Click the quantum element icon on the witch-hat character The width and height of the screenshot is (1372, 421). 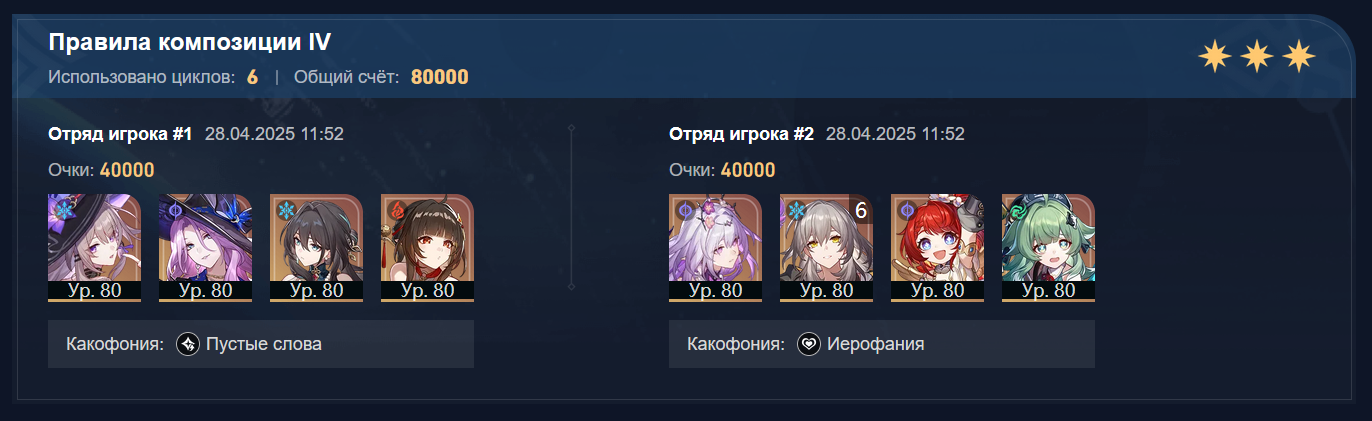(173, 210)
